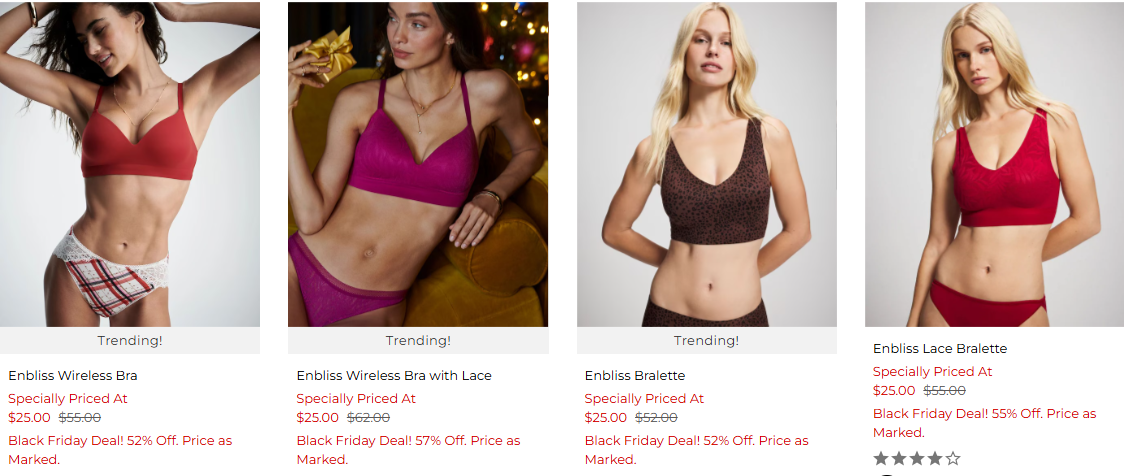
Task: Click the fourth filled rating star
Action: [x=935, y=458]
